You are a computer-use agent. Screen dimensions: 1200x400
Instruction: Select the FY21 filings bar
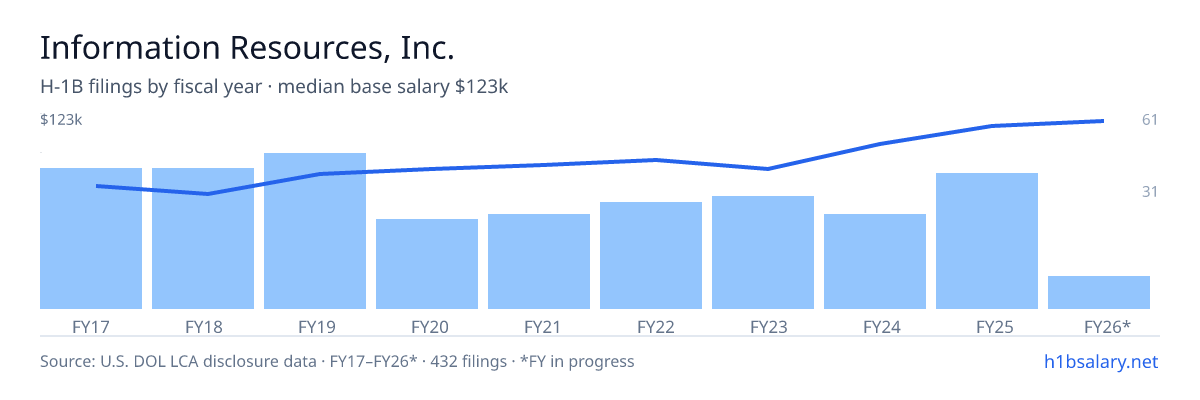539,261
